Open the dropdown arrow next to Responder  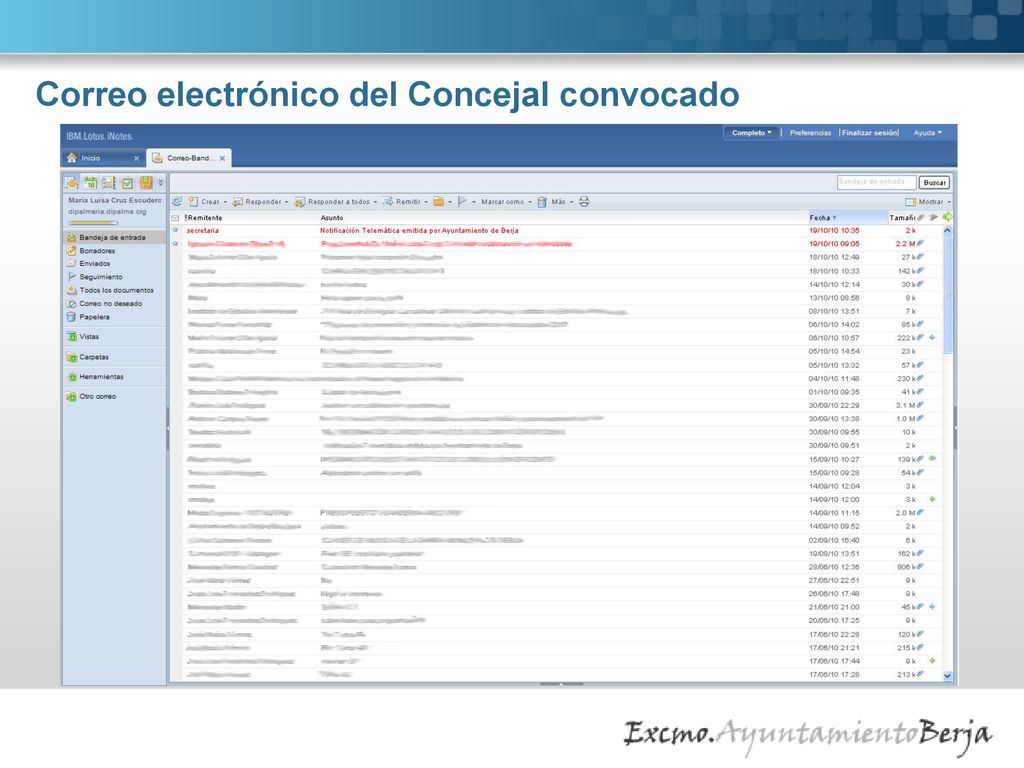pos(287,202)
